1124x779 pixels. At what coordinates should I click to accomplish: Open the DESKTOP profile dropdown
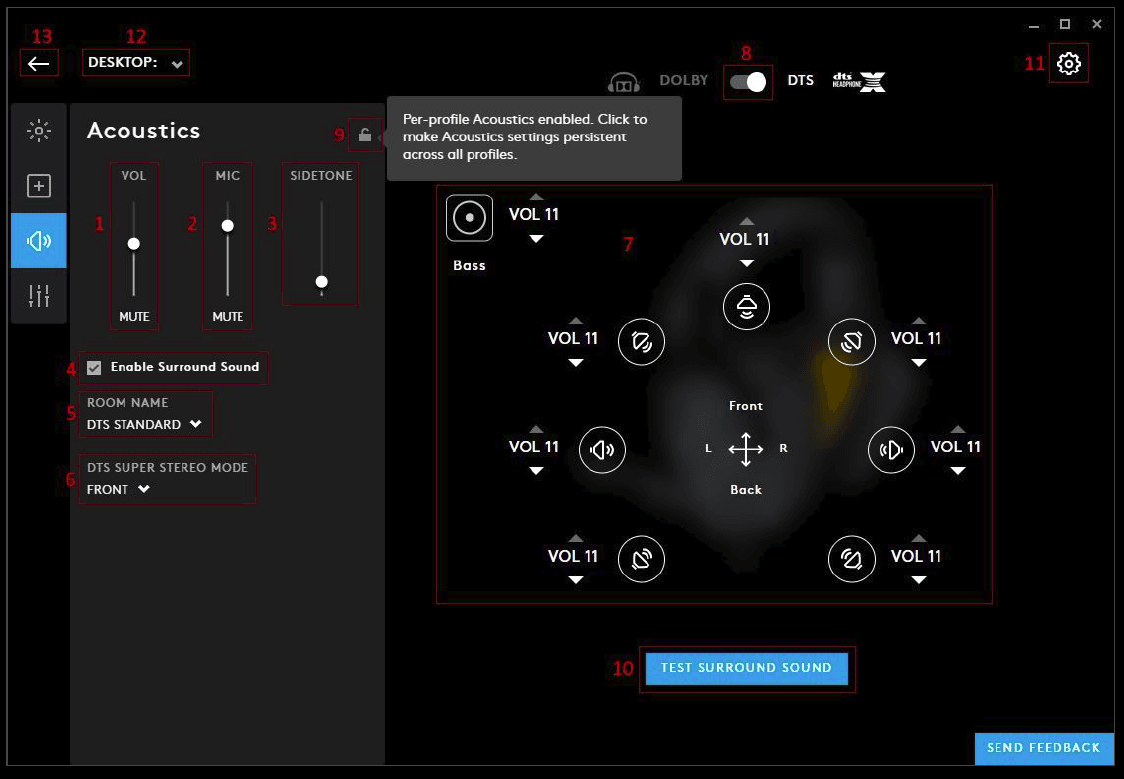point(135,62)
